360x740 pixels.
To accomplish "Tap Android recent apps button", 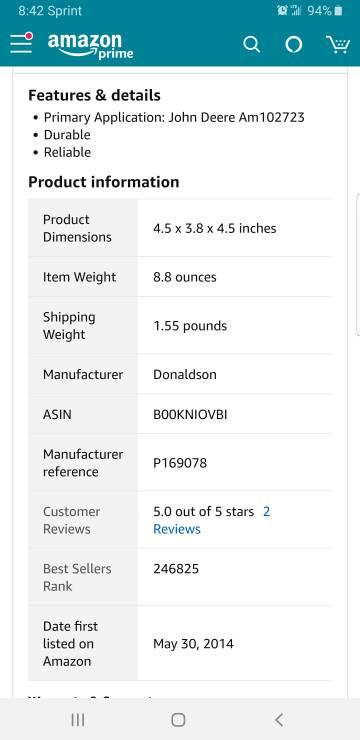I will pos(78,720).
